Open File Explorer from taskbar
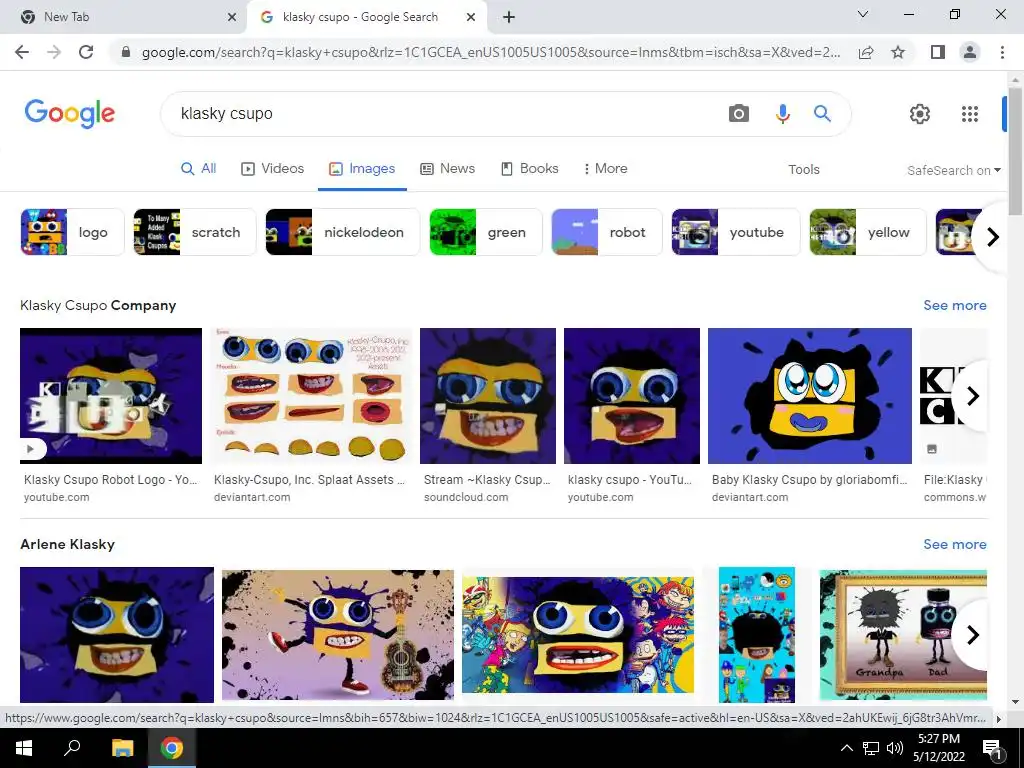1024x768 pixels. [x=122, y=748]
